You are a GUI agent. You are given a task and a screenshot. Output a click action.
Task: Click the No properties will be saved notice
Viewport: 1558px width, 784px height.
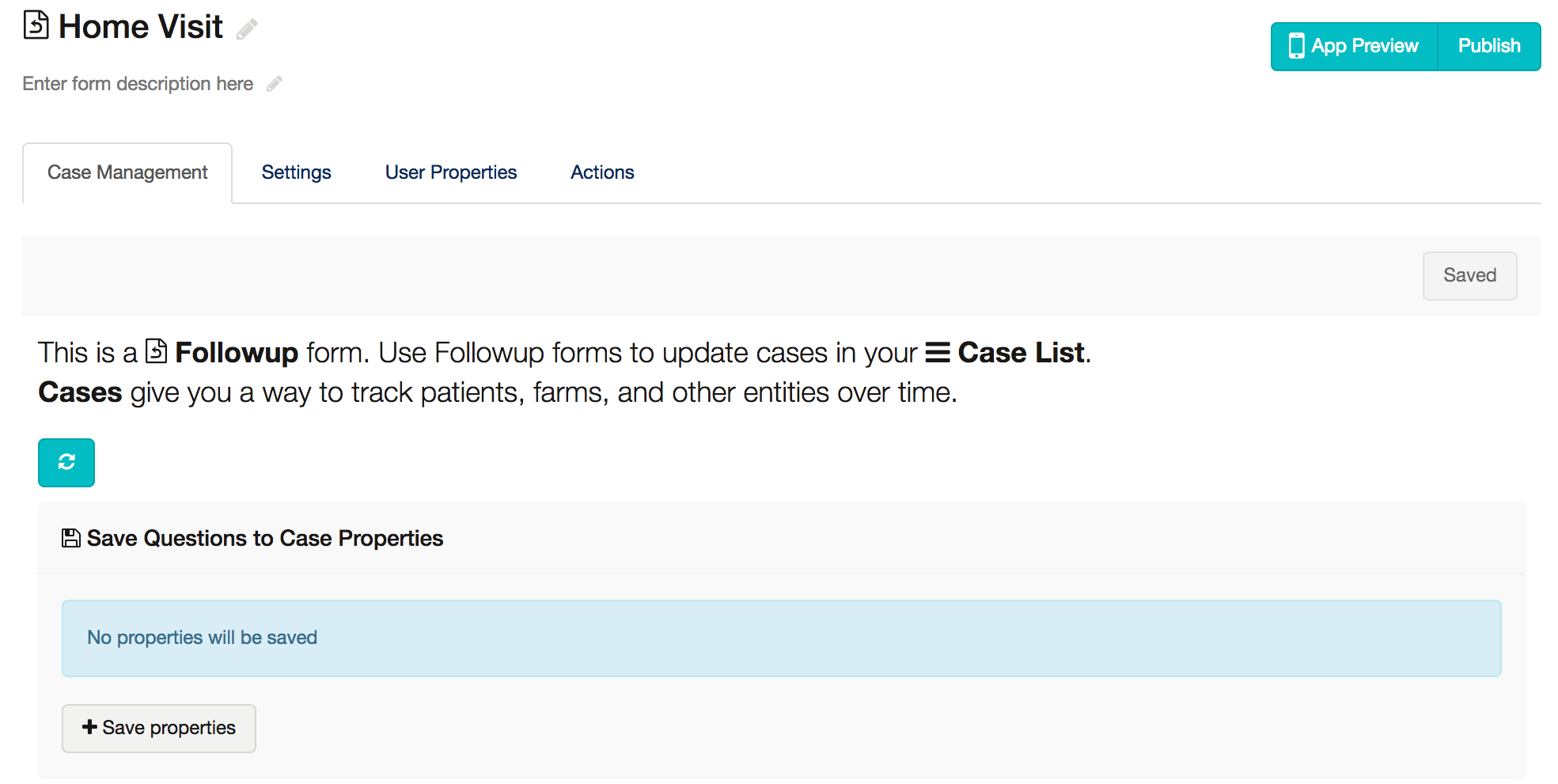coord(781,638)
